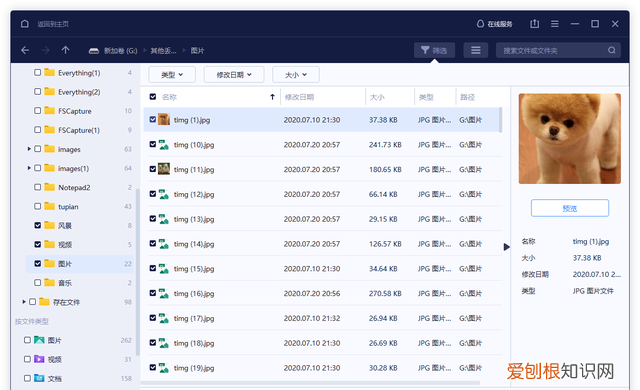640x390 pixels.
Task: Click the dog preview image
Action: click(x=570, y=139)
